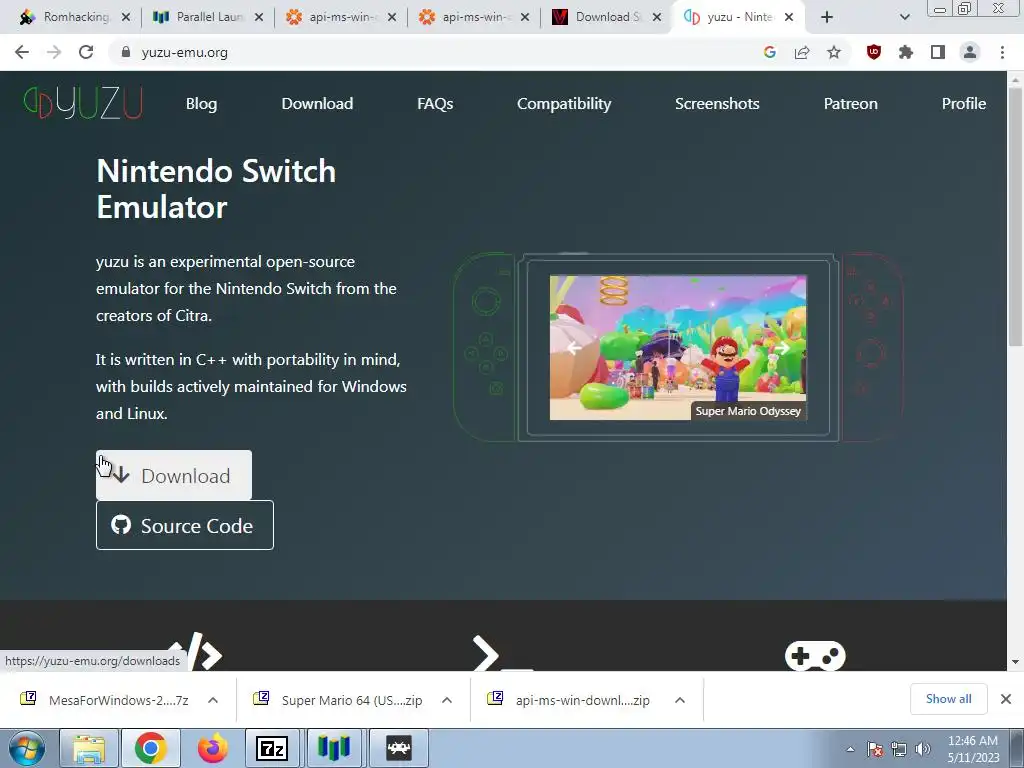1024x768 pixels.
Task: Expand options for api-ms-win zip download
Action: click(680, 700)
